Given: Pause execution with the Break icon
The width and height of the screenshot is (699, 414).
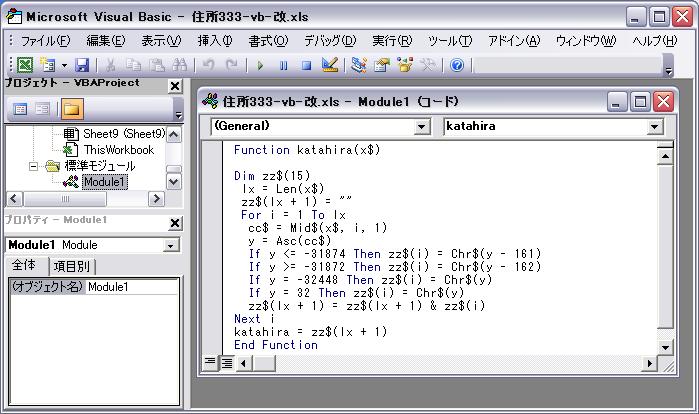Looking at the screenshot, I should (284, 66).
